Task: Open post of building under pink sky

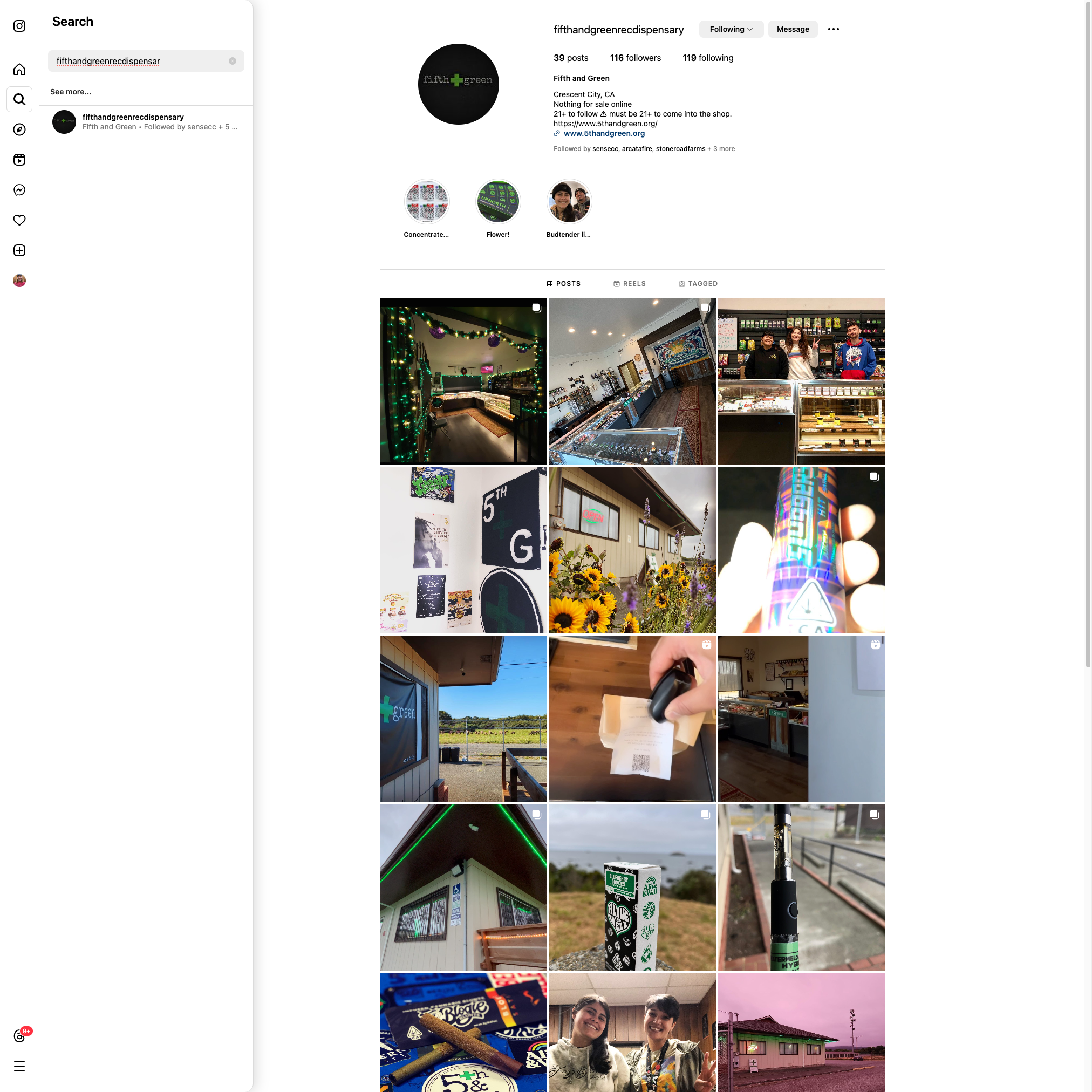Action: point(801,1033)
